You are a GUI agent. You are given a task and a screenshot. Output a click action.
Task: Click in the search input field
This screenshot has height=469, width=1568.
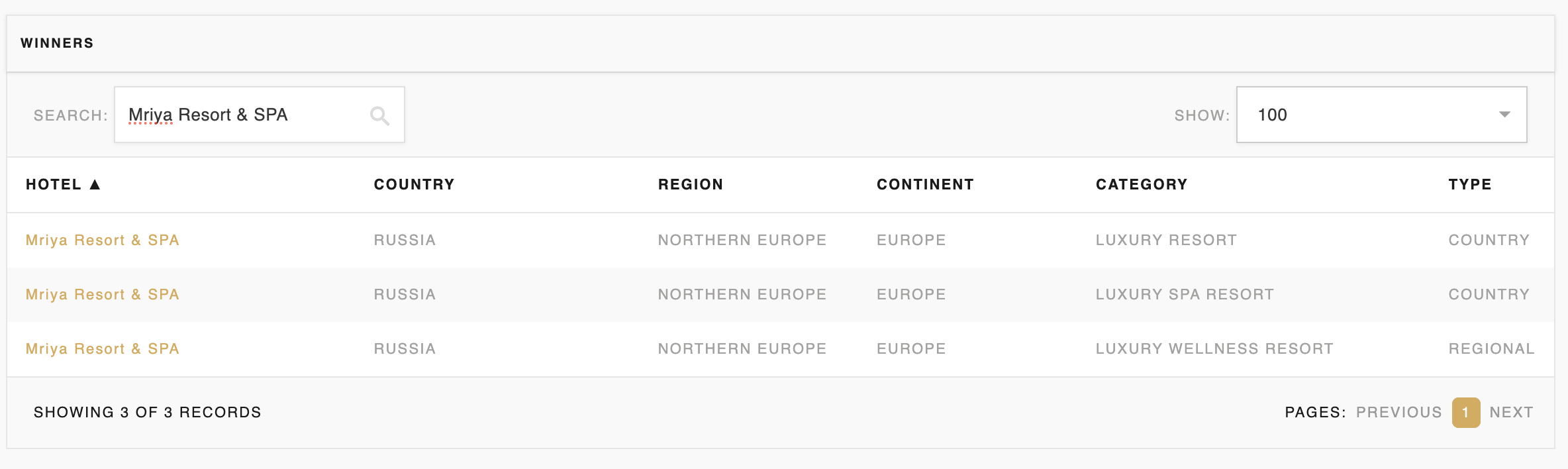tap(245, 115)
